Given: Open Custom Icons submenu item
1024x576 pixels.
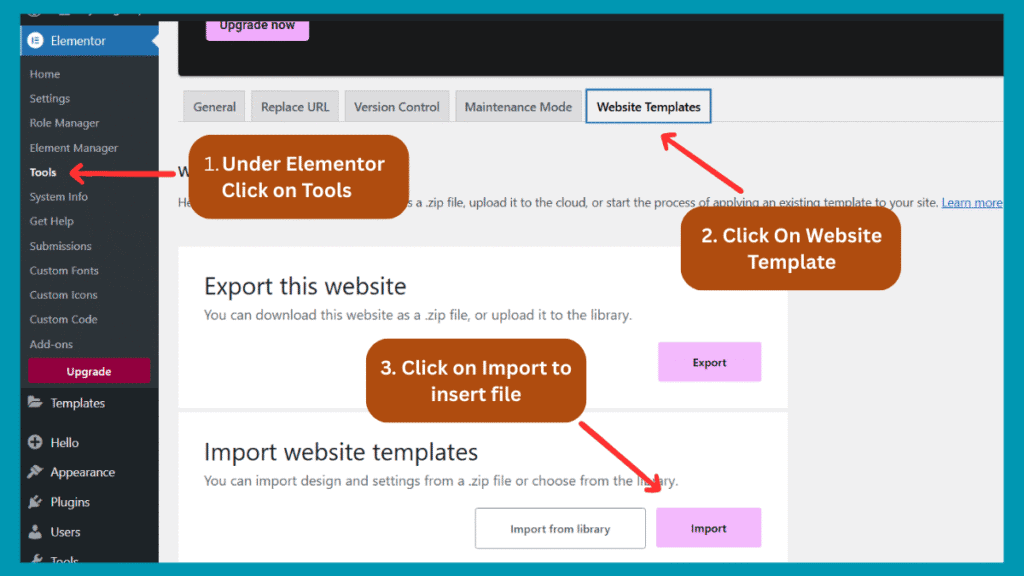Looking at the screenshot, I should (63, 295).
